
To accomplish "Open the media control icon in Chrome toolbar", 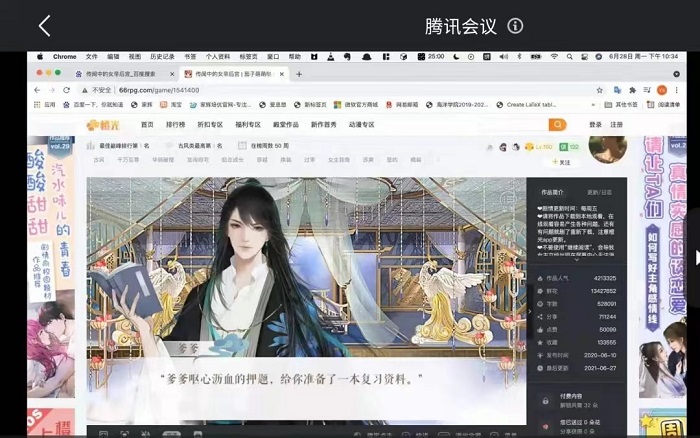I will (647, 90).
